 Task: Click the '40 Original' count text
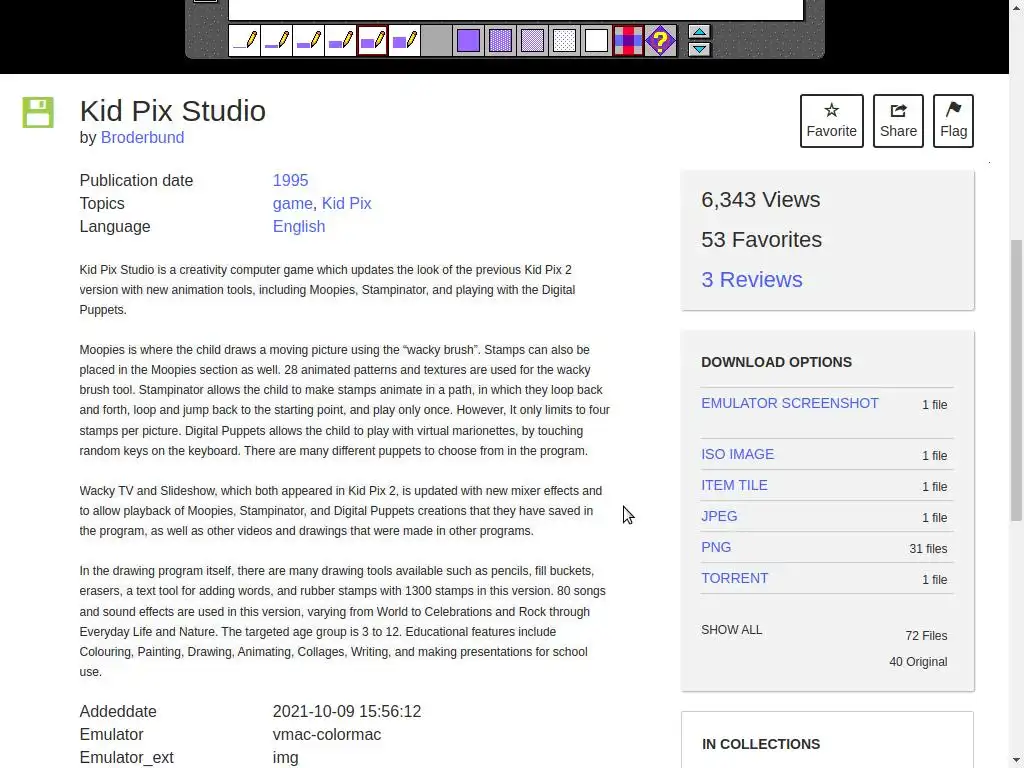[x=918, y=662]
